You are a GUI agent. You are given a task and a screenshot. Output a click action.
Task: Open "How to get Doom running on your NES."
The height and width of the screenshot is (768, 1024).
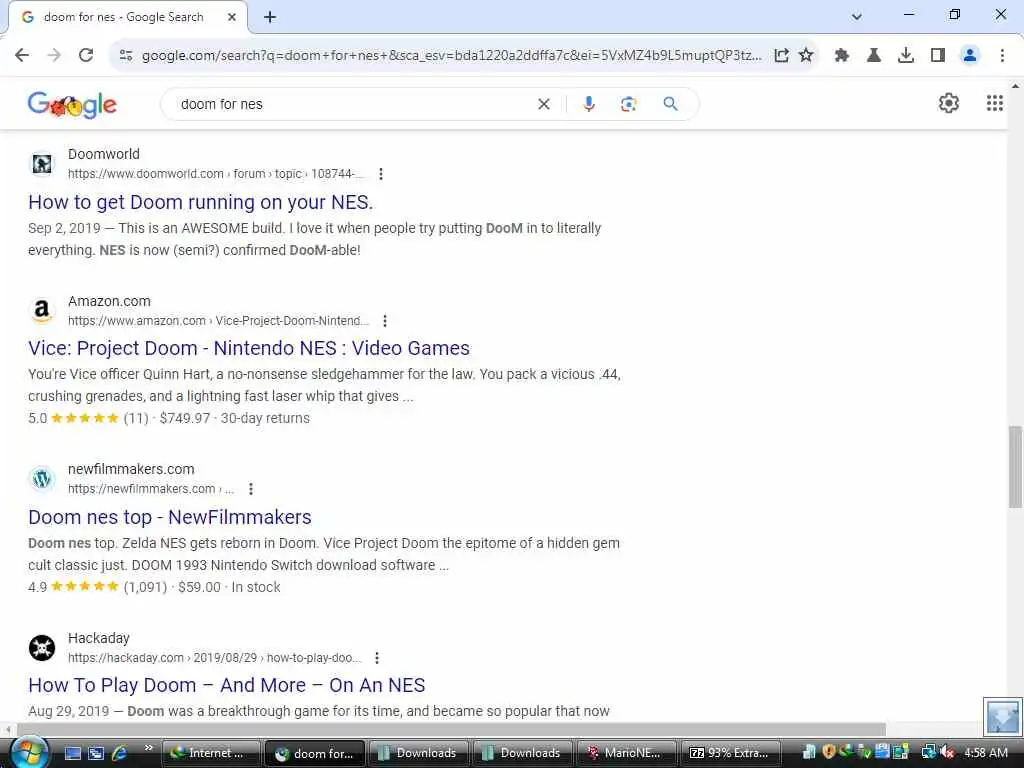(200, 202)
